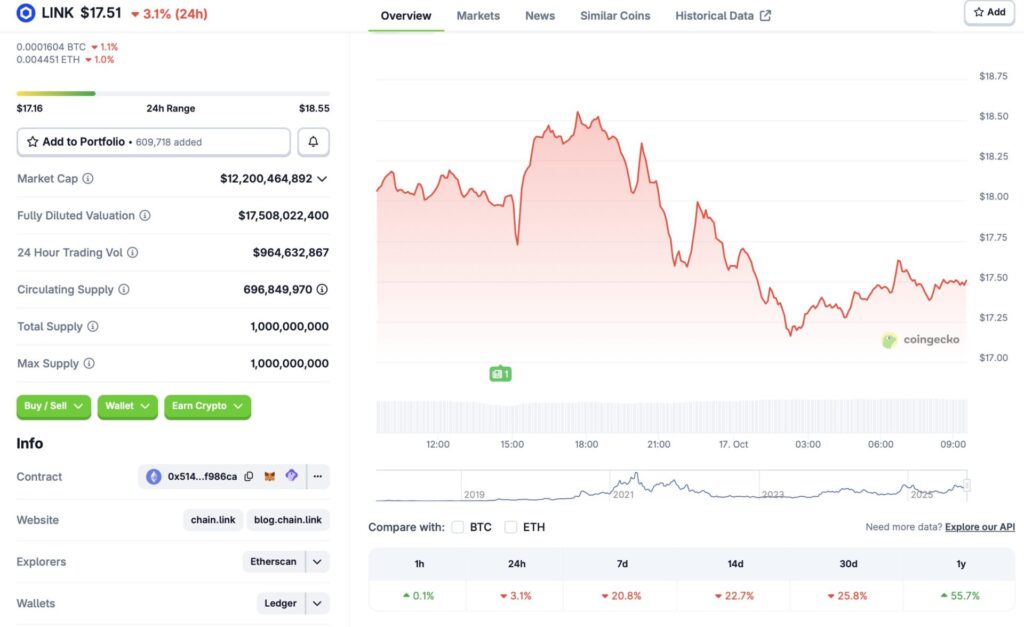Viewport: 1024px width, 627px height.
Task: Follow the Explore our API link
Action: [979, 527]
